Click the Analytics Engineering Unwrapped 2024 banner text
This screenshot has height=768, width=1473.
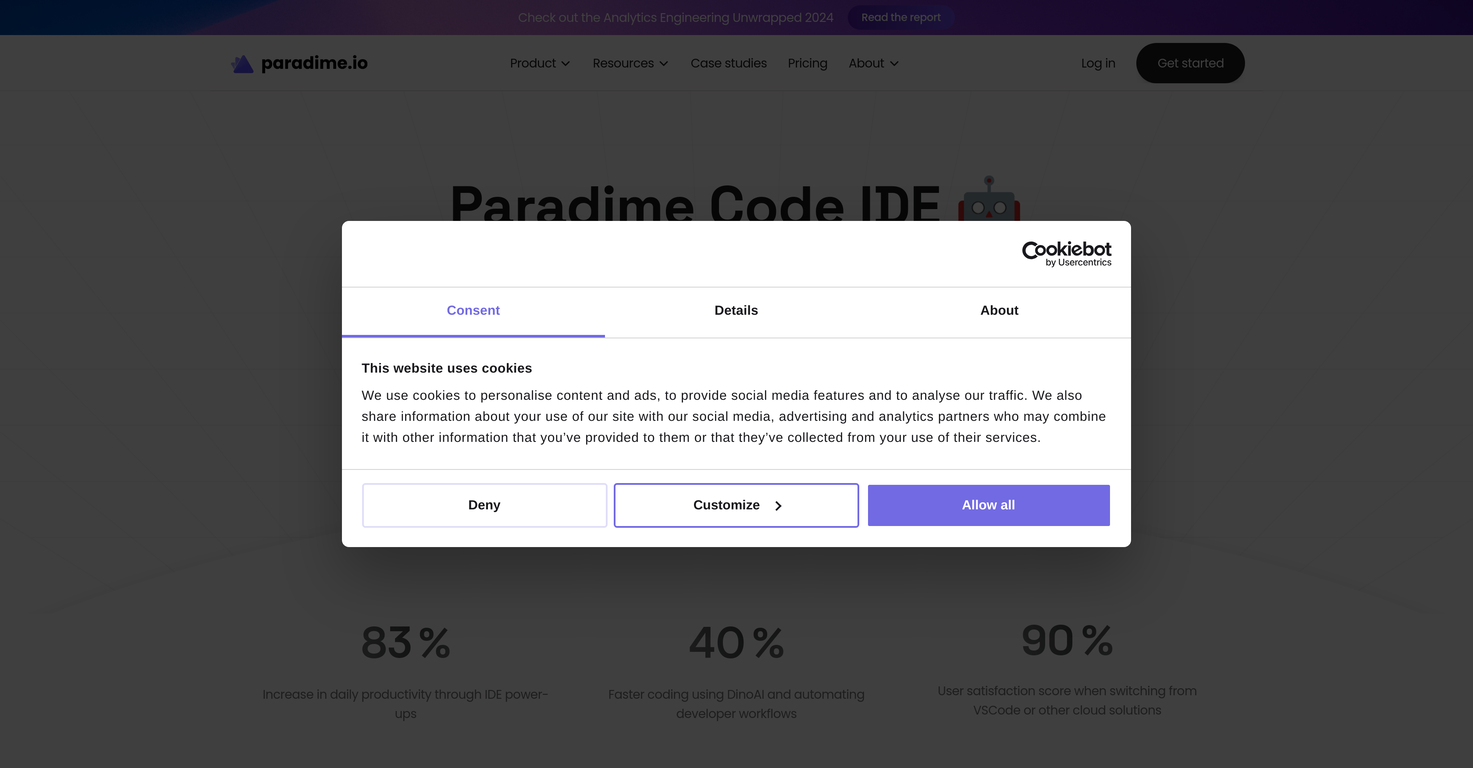[676, 17]
